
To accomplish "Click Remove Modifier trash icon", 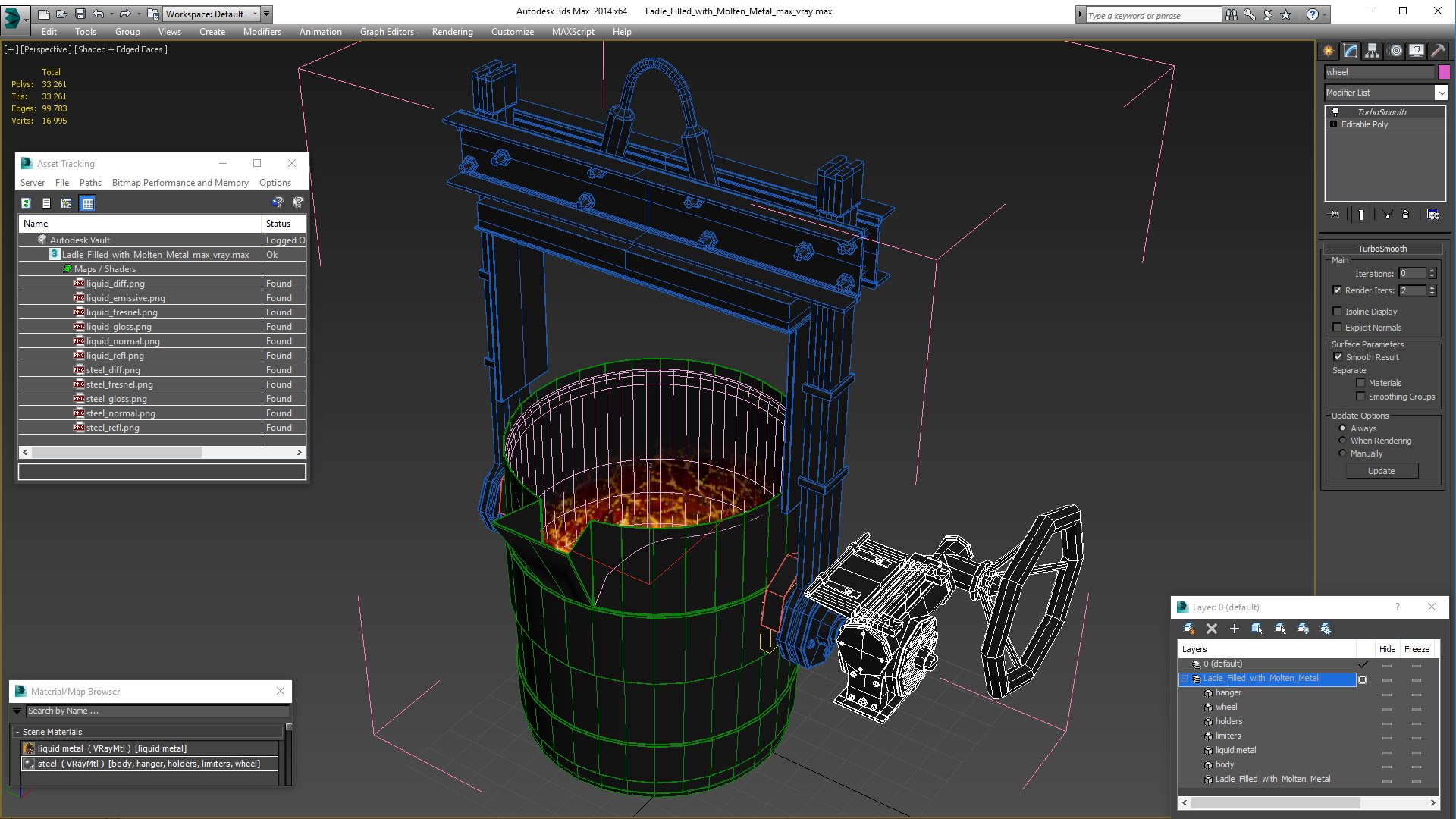I will 1406,215.
